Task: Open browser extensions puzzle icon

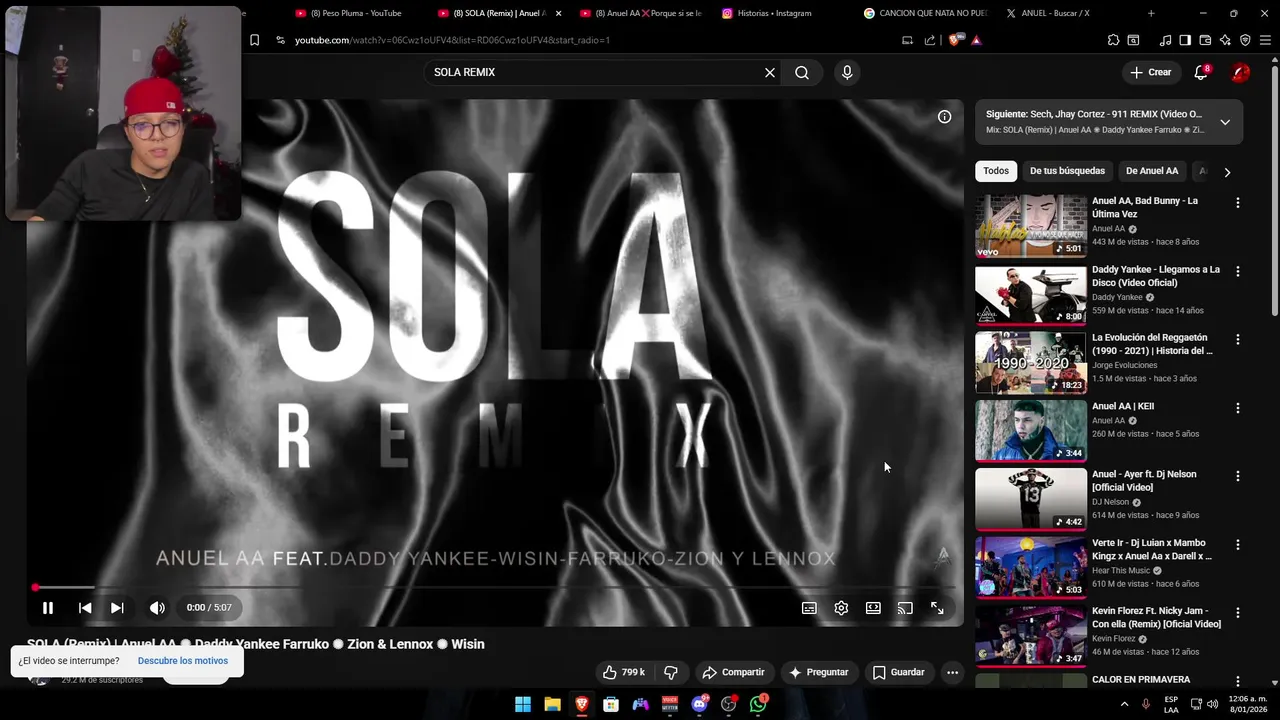Action: pyautogui.click(x=1113, y=40)
